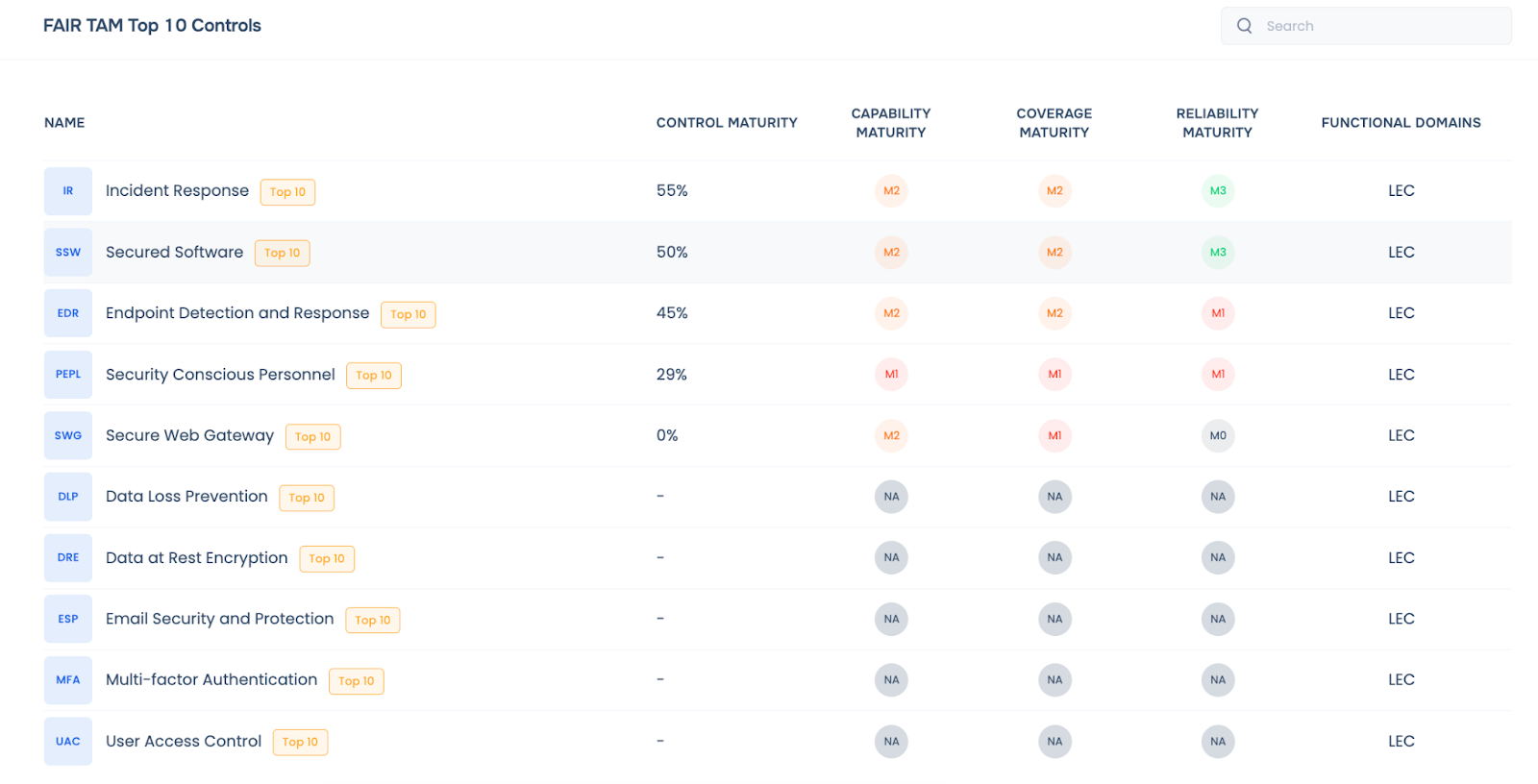The height and width of the screenshot is (784, 1538).
Task: Click the Top 10 tag beside Secured Software
Action: (282, 254)
